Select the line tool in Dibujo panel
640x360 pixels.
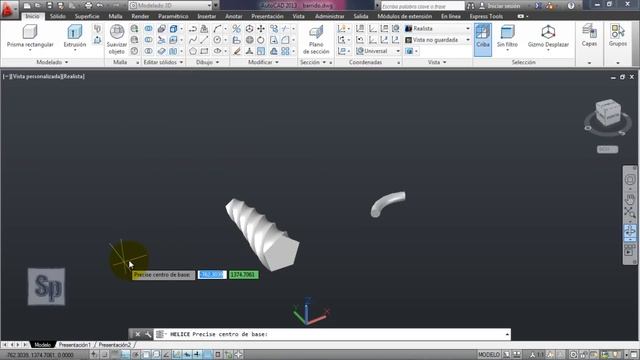coord(204,40)
